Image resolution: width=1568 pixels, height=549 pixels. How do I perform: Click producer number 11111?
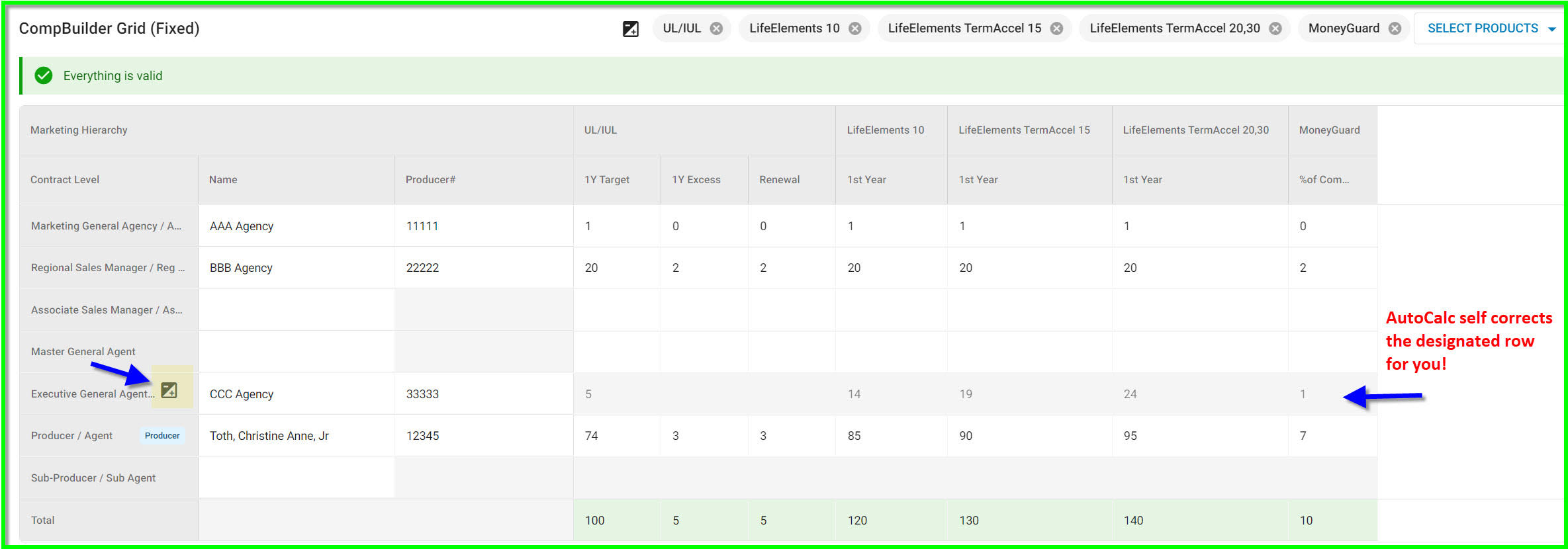422,226
